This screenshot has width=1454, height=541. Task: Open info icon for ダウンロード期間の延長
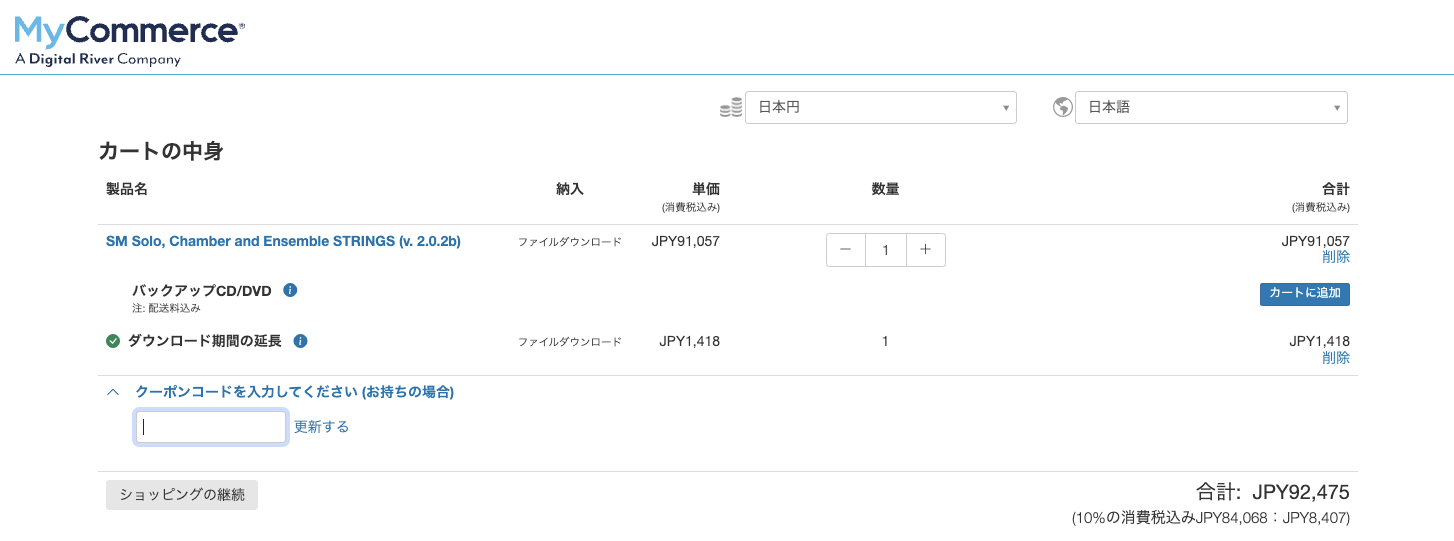[300, 341]
